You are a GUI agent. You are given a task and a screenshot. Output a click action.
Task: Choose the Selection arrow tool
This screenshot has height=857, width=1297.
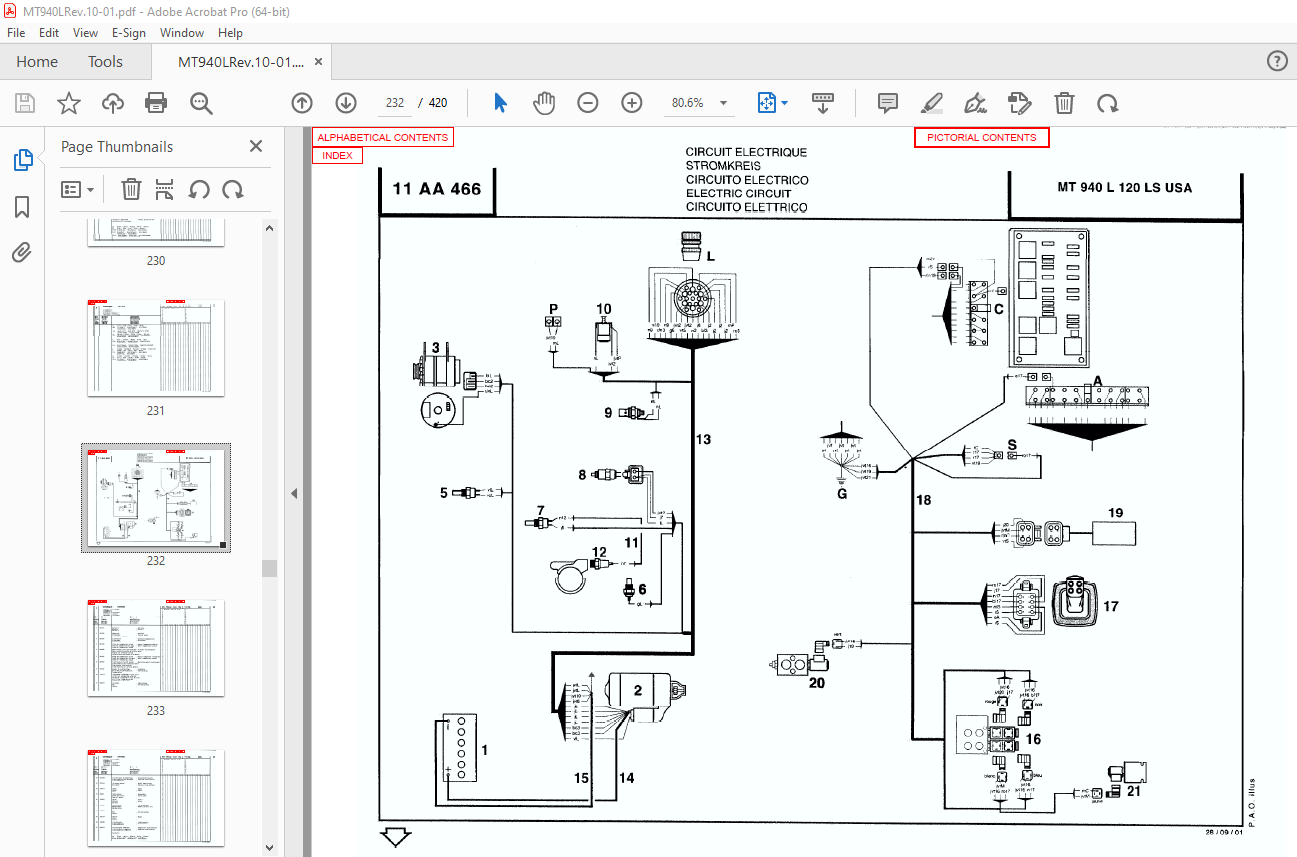(501, 103)
